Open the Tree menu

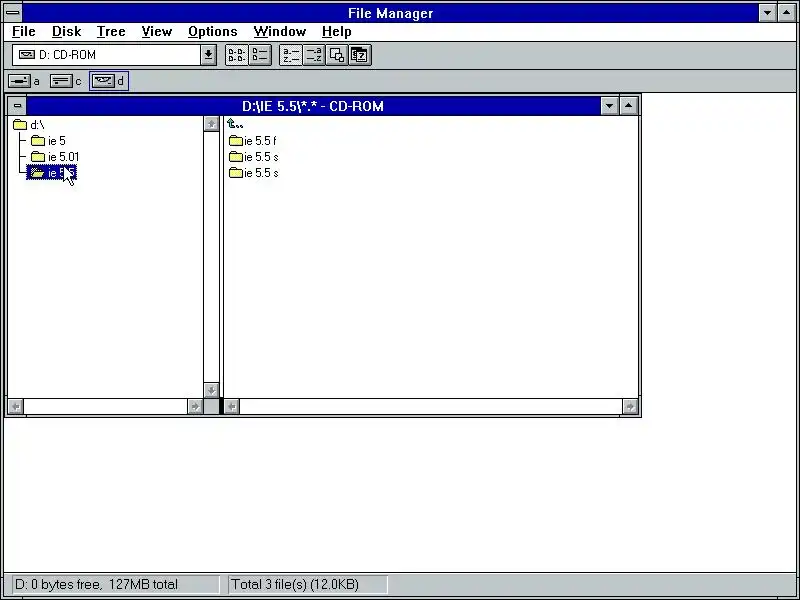[x=111, y=32]
